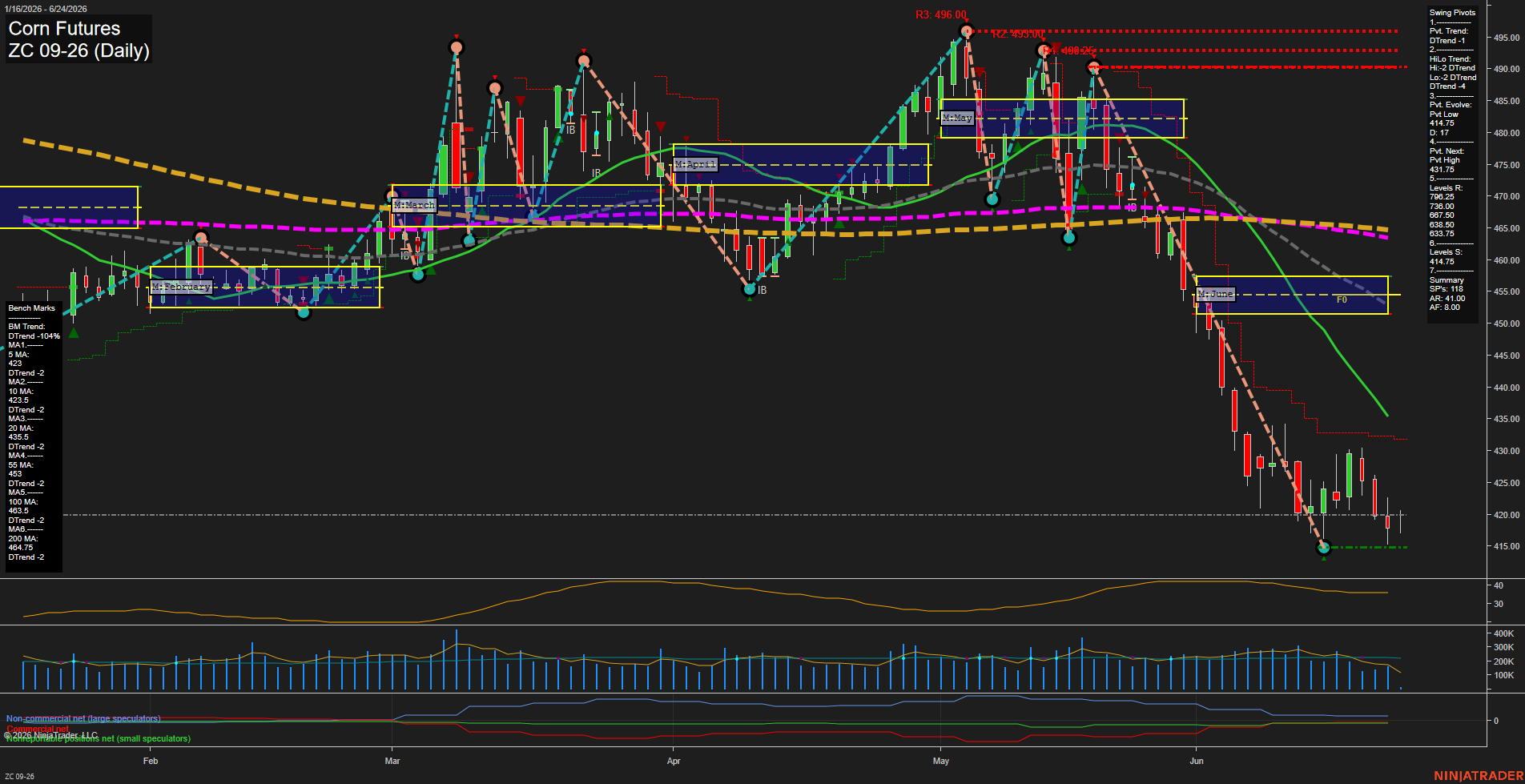Click the Apr label on the time axis
The height and width of the screenshot is (784, 1525).
[x=674, y=761]
